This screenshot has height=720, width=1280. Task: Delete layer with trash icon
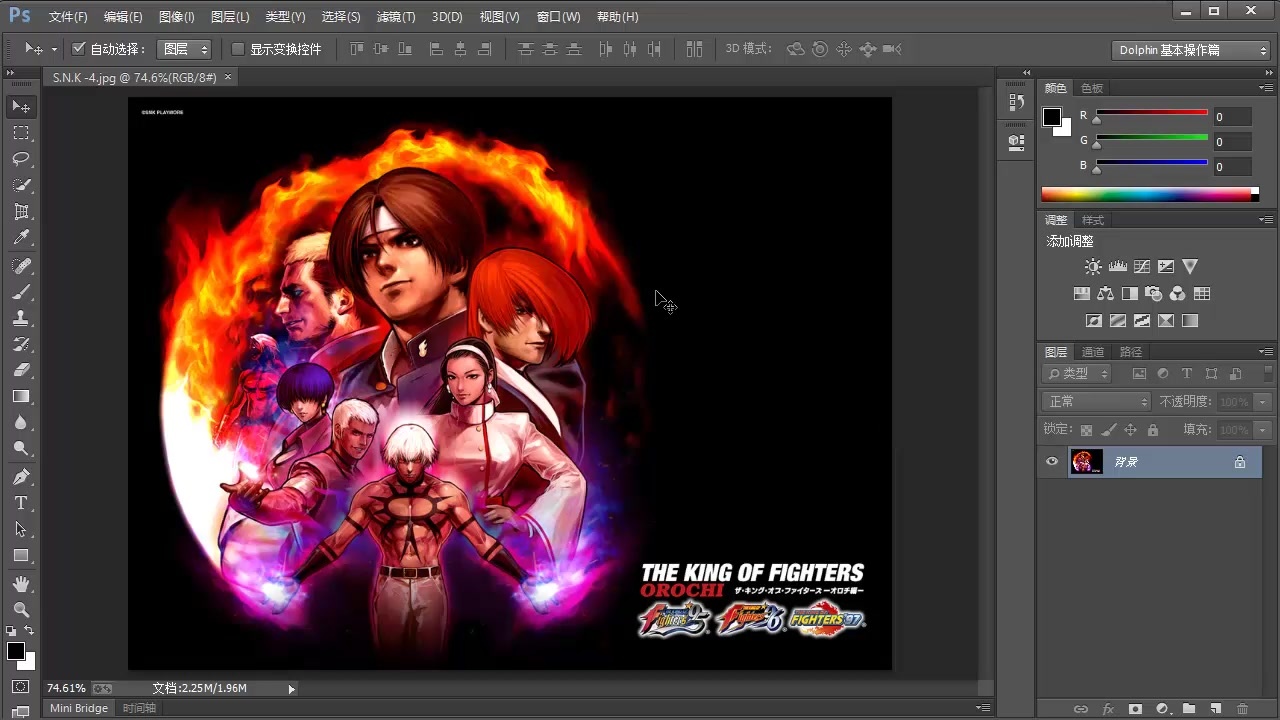(x=1243, y=709)
